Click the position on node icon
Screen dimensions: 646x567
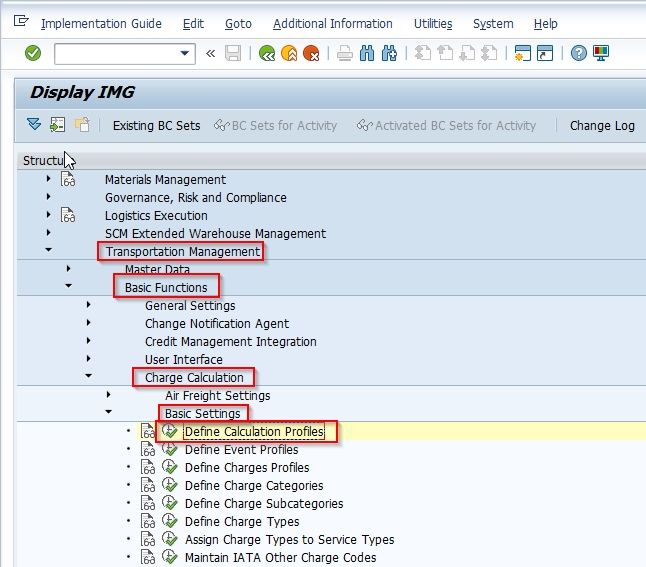coord(57,124)
